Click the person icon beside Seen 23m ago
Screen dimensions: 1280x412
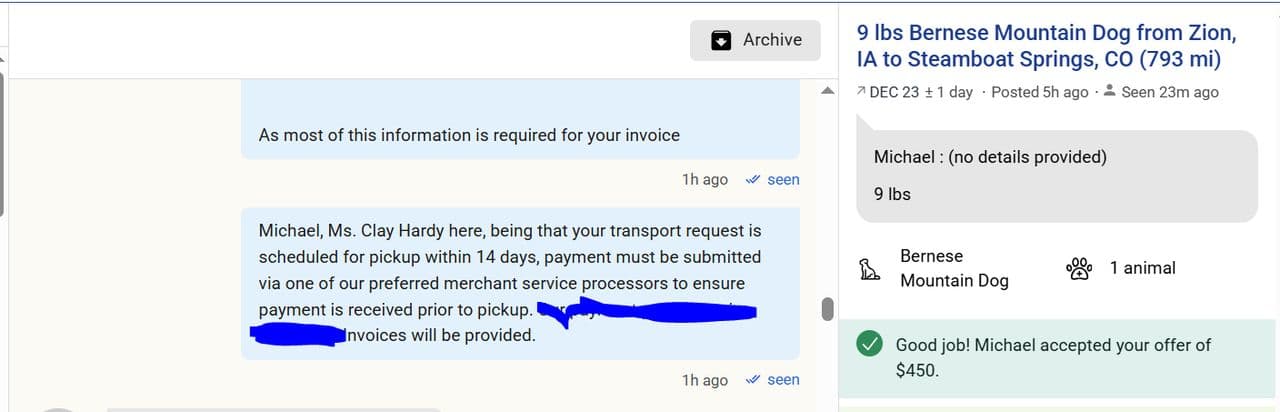click(1109, 92)
